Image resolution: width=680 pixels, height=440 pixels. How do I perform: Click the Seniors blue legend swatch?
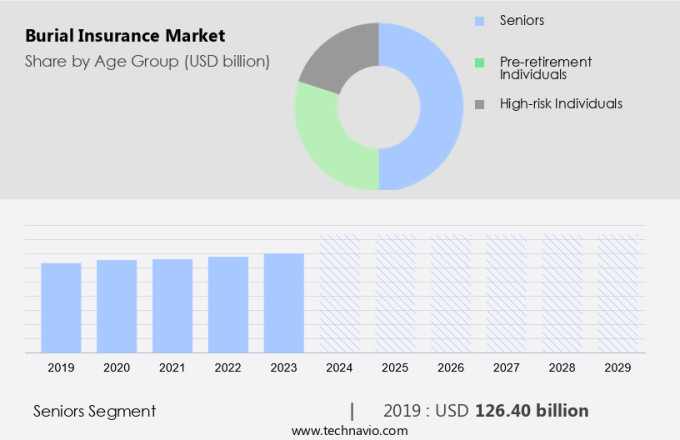pos(479,20)
